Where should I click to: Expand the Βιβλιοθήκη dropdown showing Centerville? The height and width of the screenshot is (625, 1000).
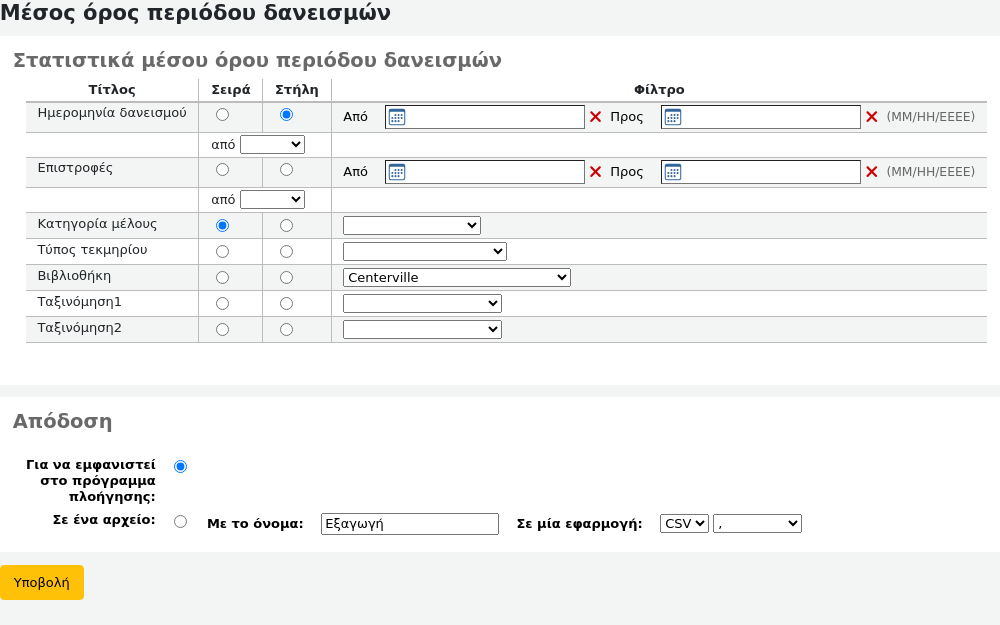click(456, 278)
